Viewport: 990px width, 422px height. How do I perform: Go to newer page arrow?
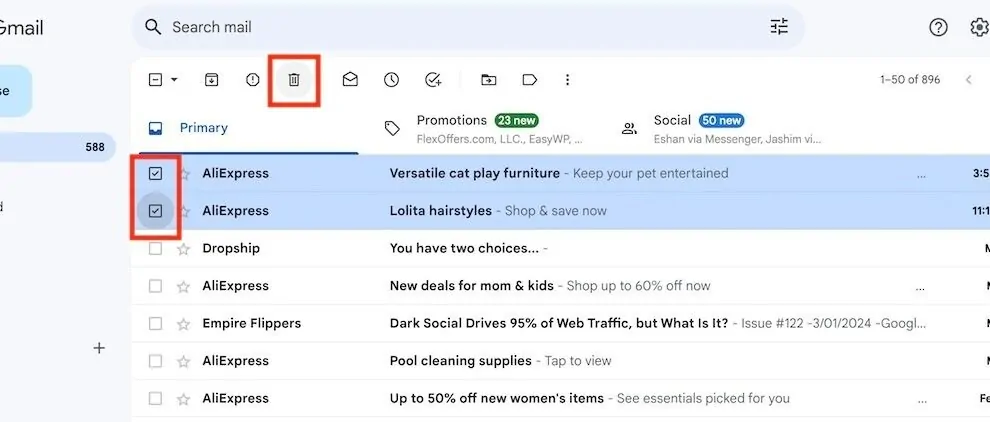coord(969,80)
